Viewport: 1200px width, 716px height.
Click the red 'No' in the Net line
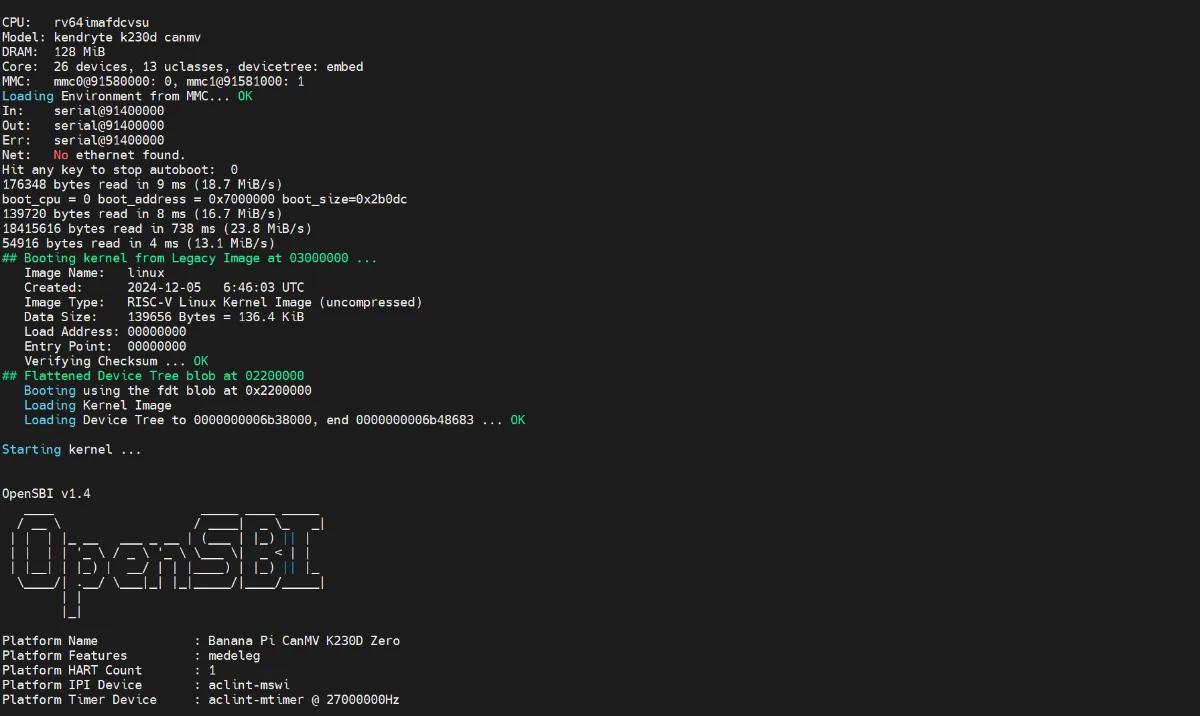coord(61,155)
